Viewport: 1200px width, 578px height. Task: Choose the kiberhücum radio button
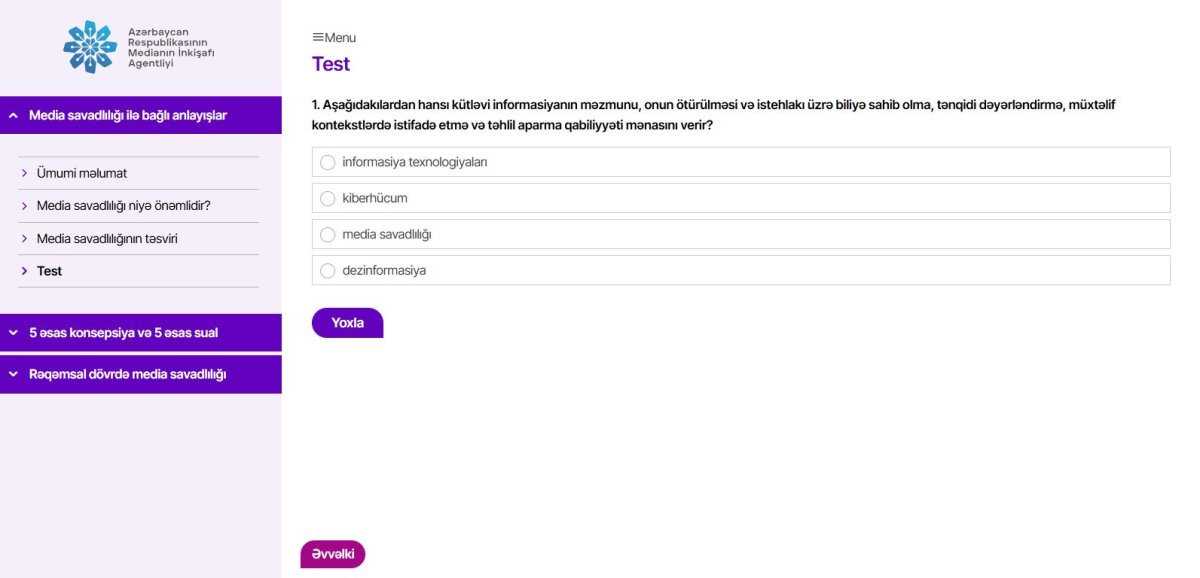pyautogui.click(x=327, y=198)
